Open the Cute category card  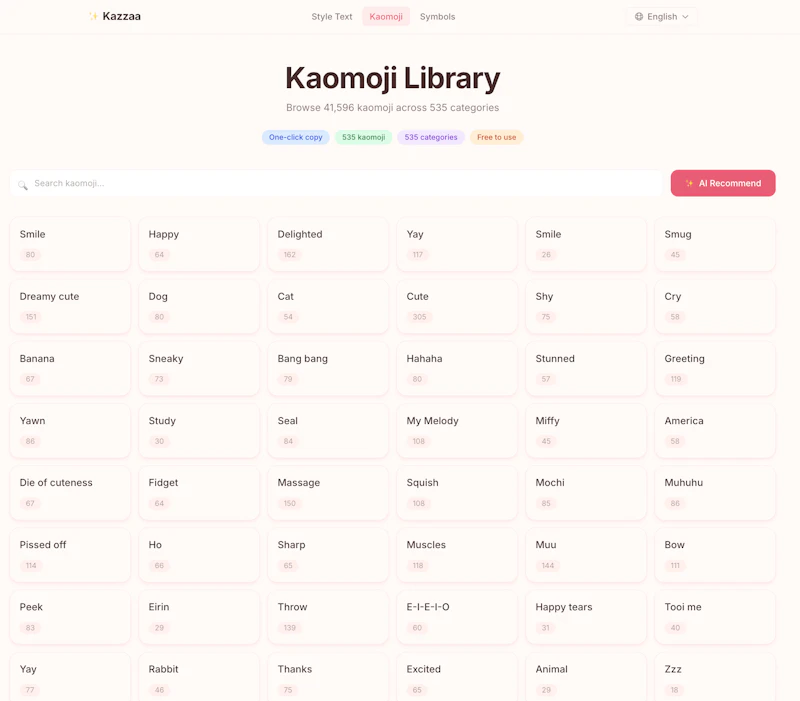pyautogui.click(x=457, y=306)
